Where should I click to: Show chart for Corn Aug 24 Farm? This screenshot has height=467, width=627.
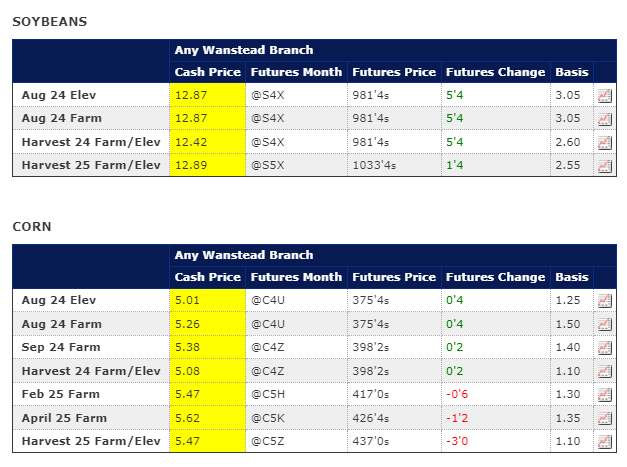tap(604, 324)
